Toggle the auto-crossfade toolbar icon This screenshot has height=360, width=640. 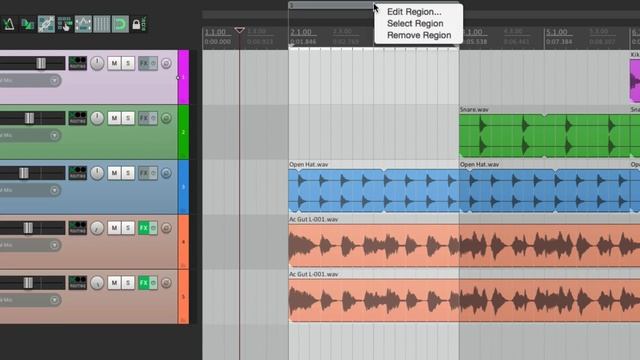click(27, 24)
